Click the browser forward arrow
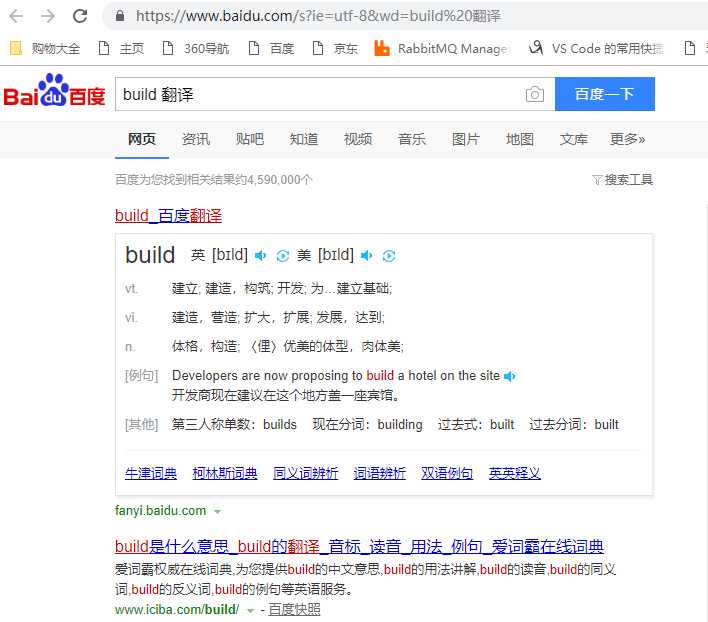The height and width of the screenshot is (622, 708). (x=48, y=16)
